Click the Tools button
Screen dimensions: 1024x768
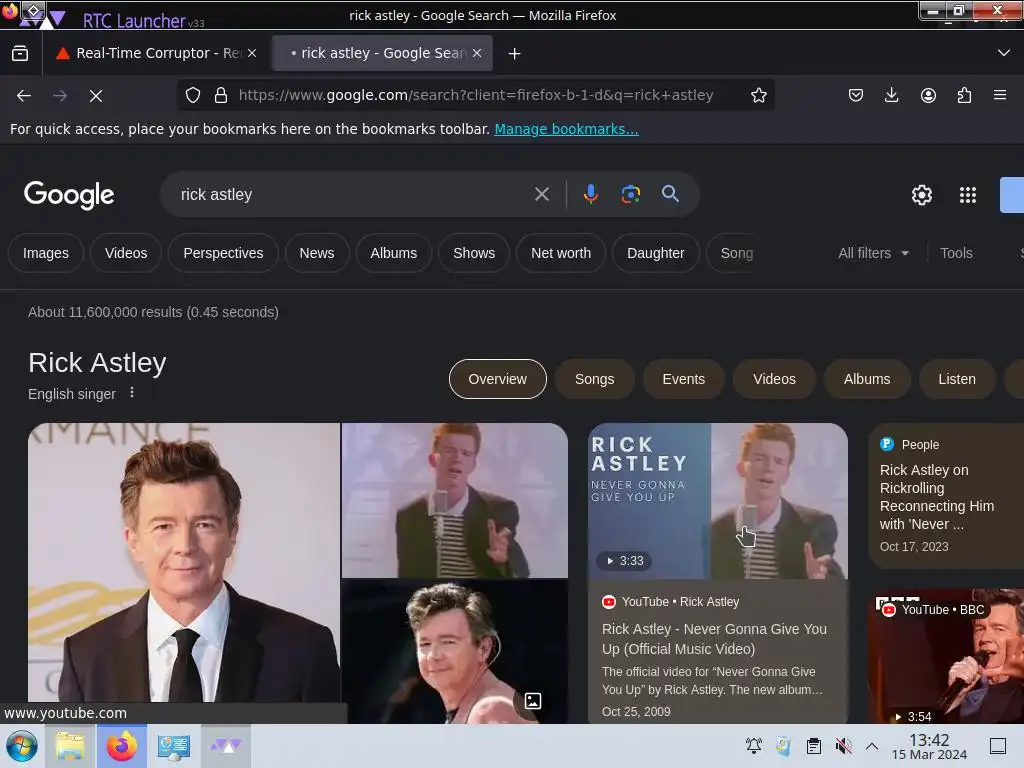(956, 253)
